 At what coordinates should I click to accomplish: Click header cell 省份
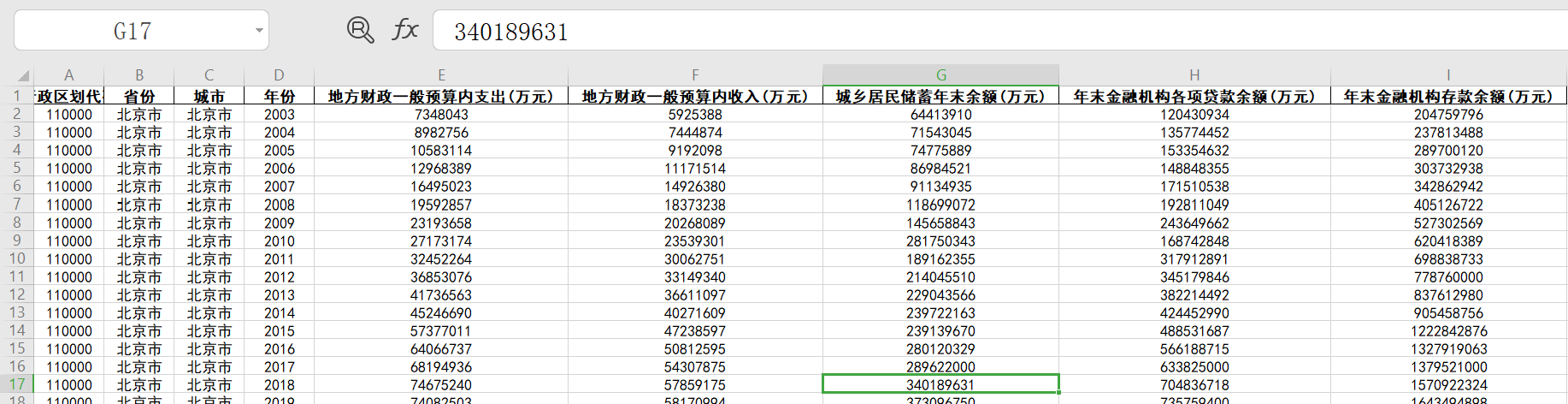coord(139,96)
